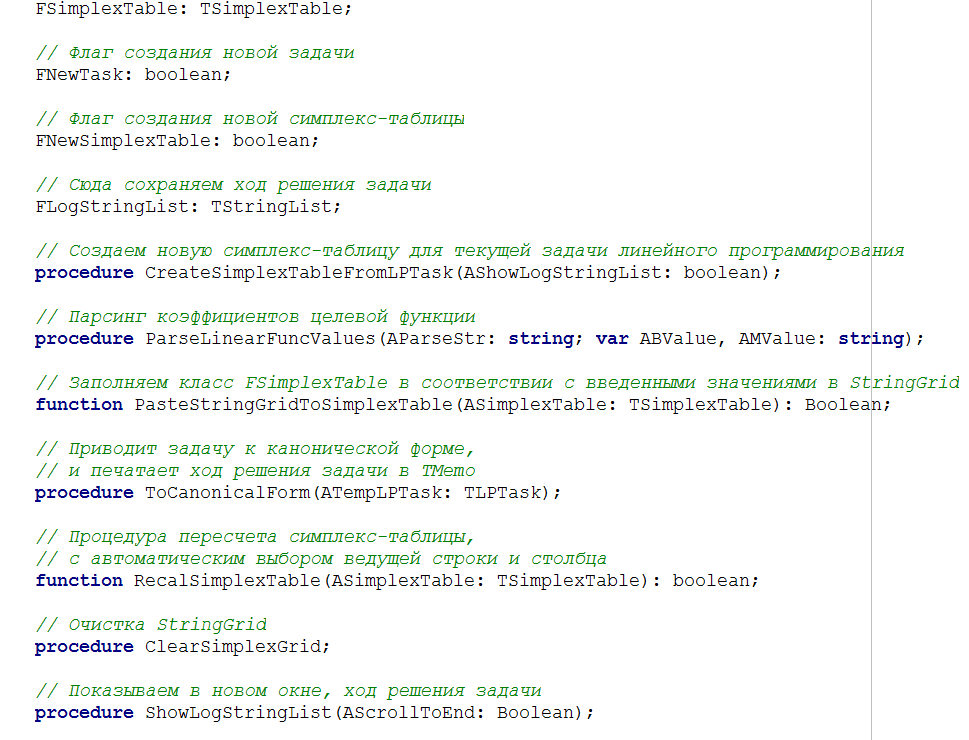This screenshot has height=740, width=969.
Task: Click ClearSimplexGrid procedure name
Action: click(x=233, y=647)
